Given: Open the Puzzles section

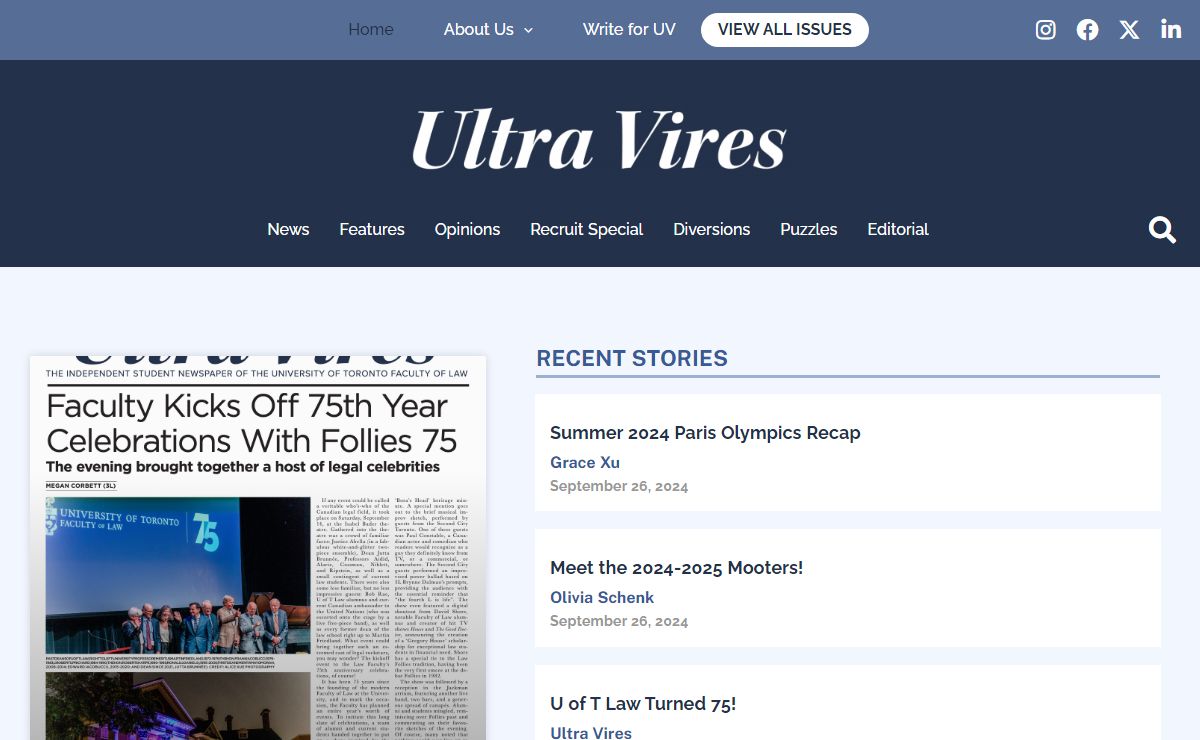Looking at the screenshot, I should tap(809, 229).
